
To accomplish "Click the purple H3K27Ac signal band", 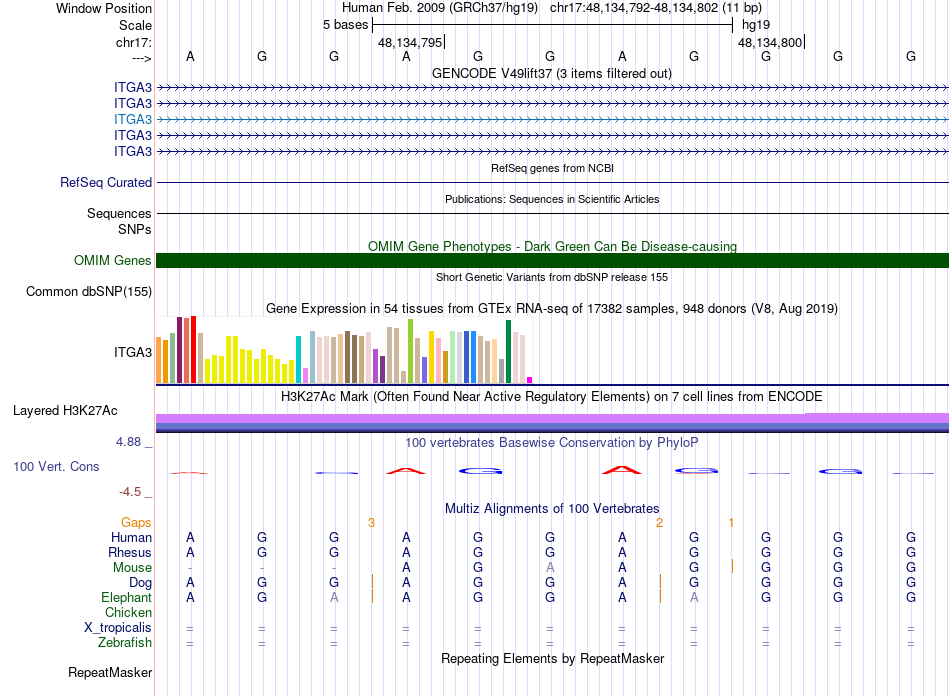I will 552,419.
